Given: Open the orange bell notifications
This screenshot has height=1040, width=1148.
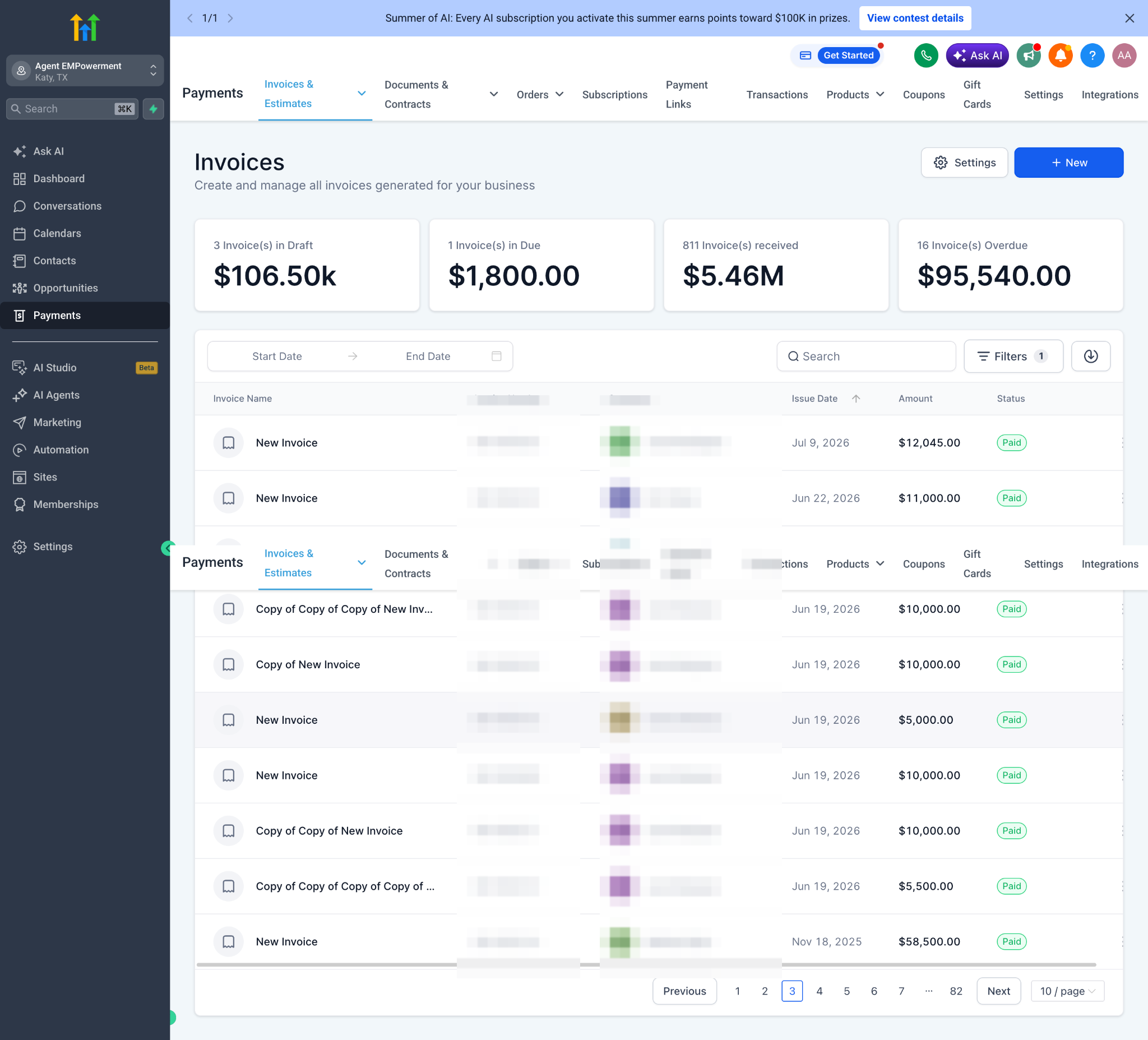Looking at the screenshot, I should 1061,56.
